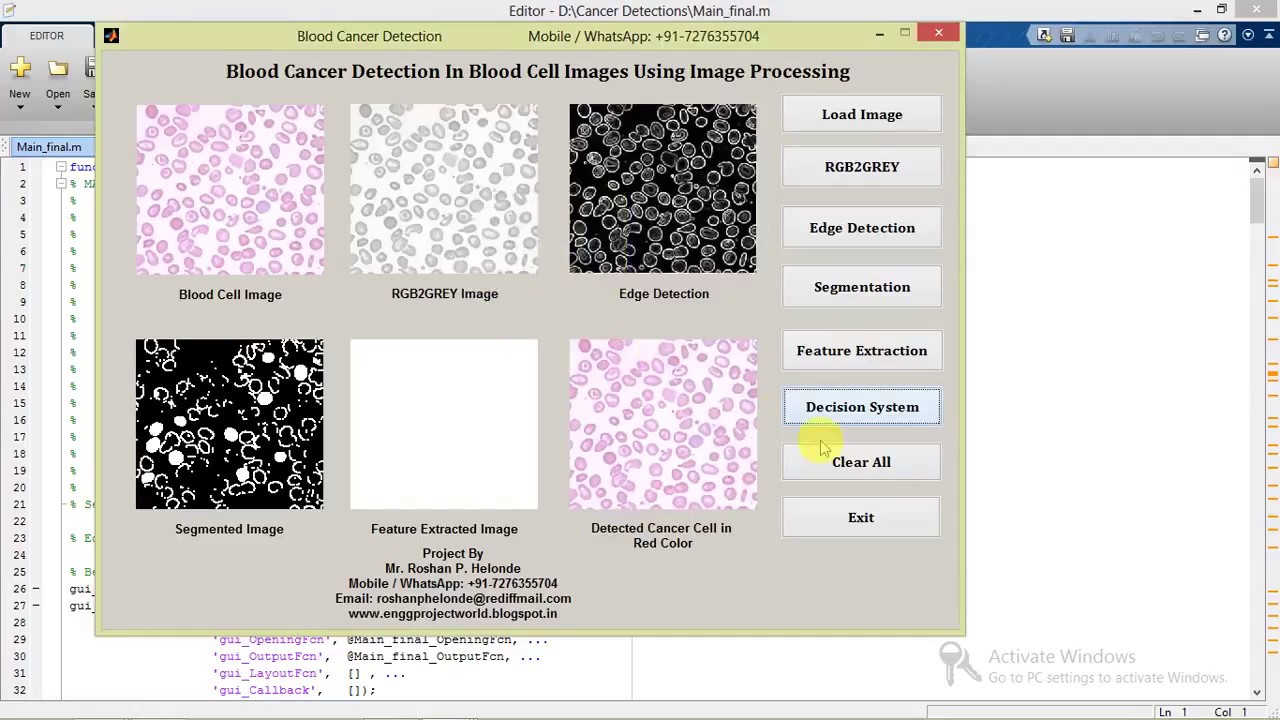The width and height of the screenshot is (1280, 720).
Task: Click the Open folder icon in Editor
Action: coord(58,68)
